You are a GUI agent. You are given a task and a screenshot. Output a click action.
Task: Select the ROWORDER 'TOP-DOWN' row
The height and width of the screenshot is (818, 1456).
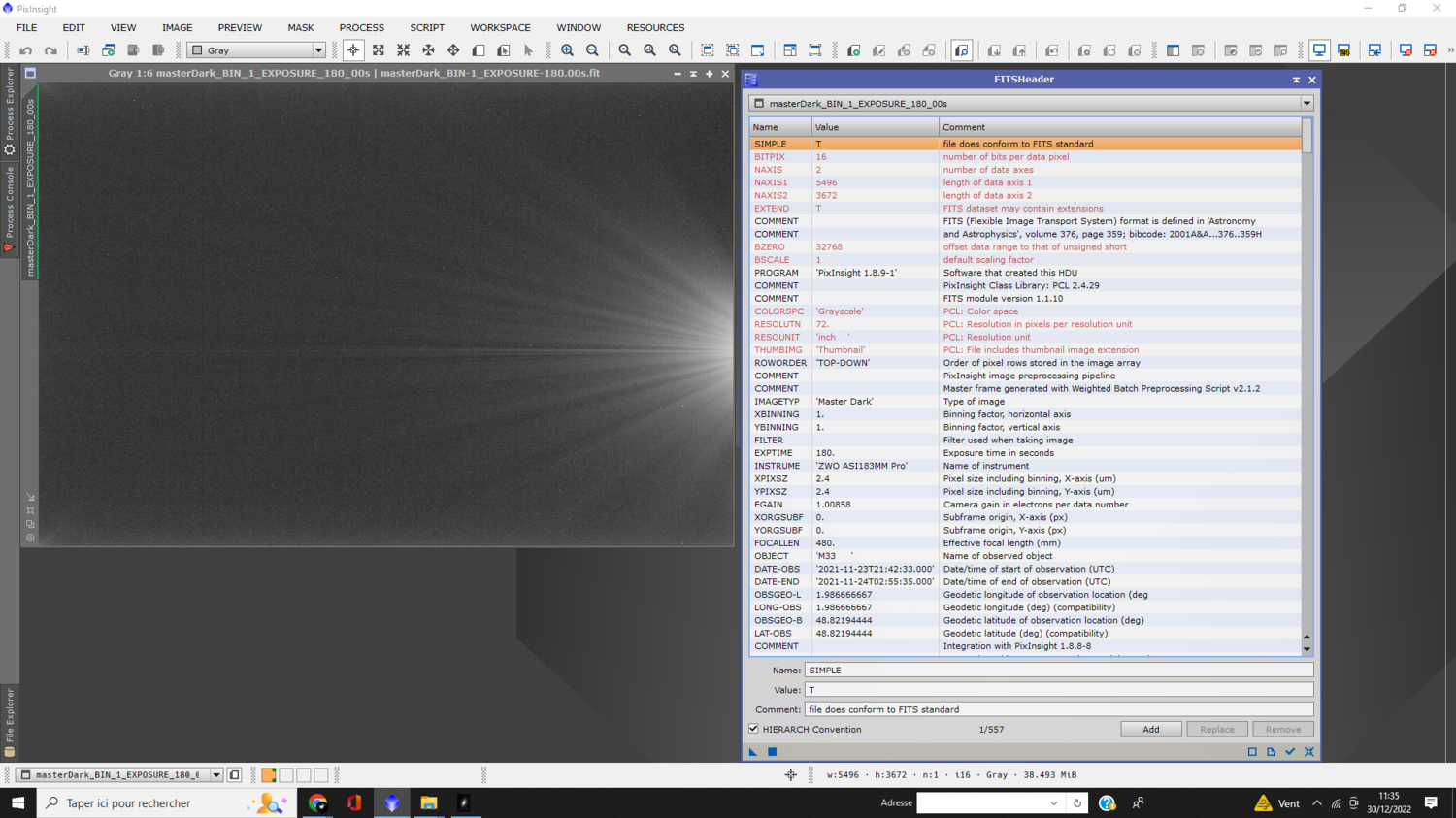1025,363
